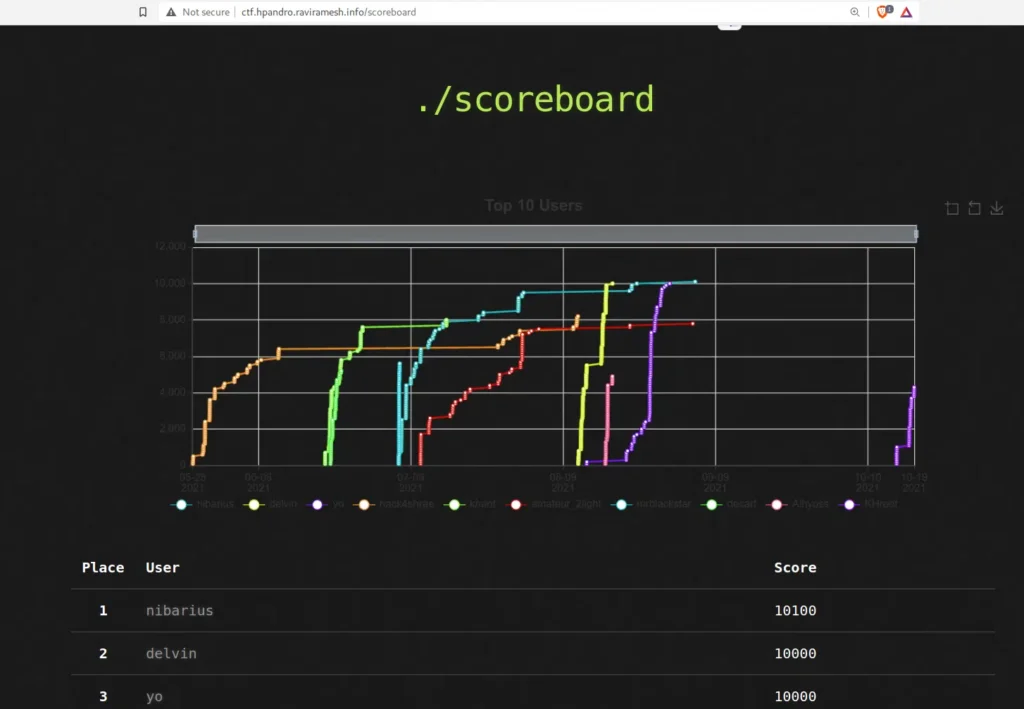
Task: Open the Brave Rewards triangle icon
Action: (906, 12)
